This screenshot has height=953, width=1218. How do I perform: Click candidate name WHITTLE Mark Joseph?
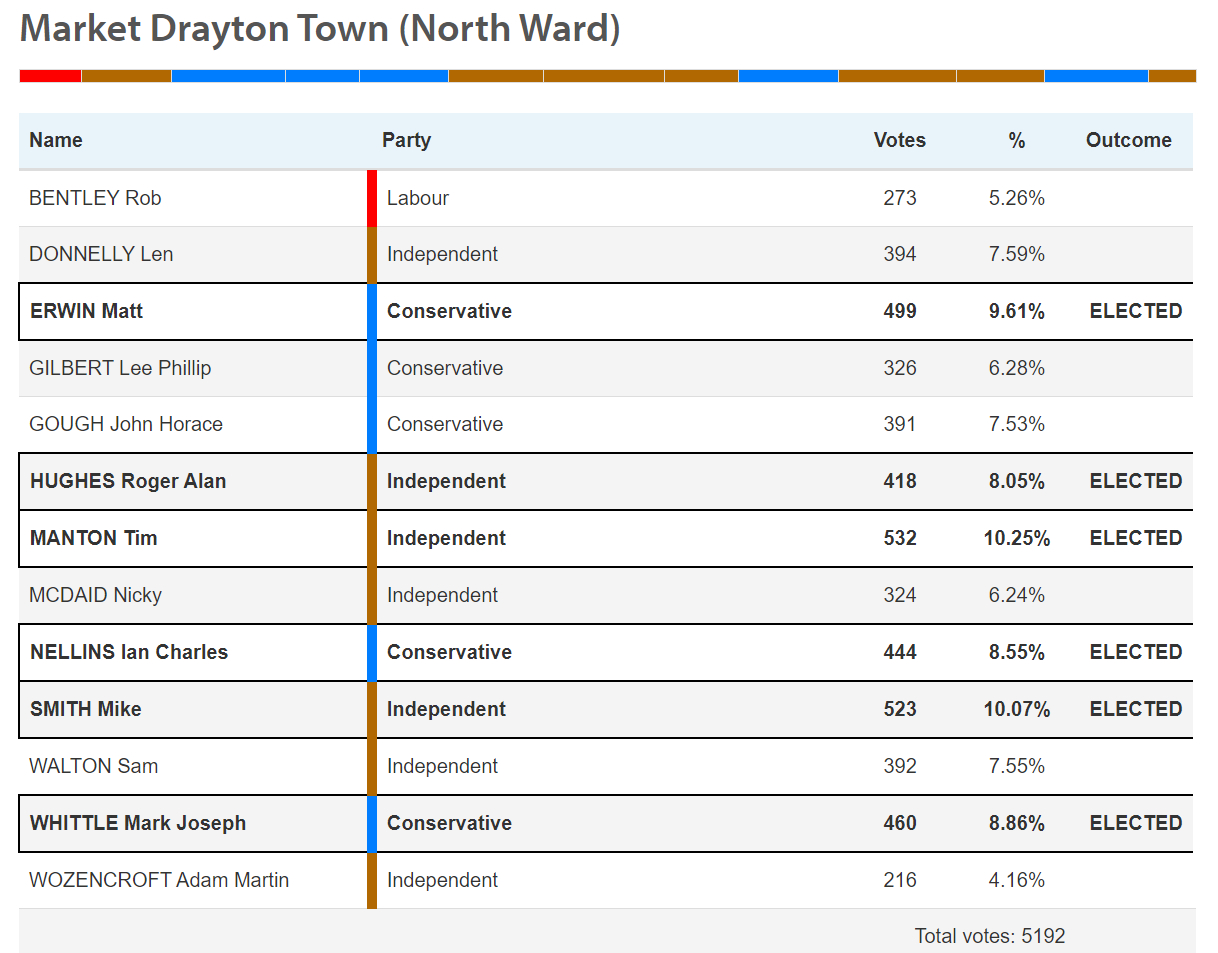[138, 823]
